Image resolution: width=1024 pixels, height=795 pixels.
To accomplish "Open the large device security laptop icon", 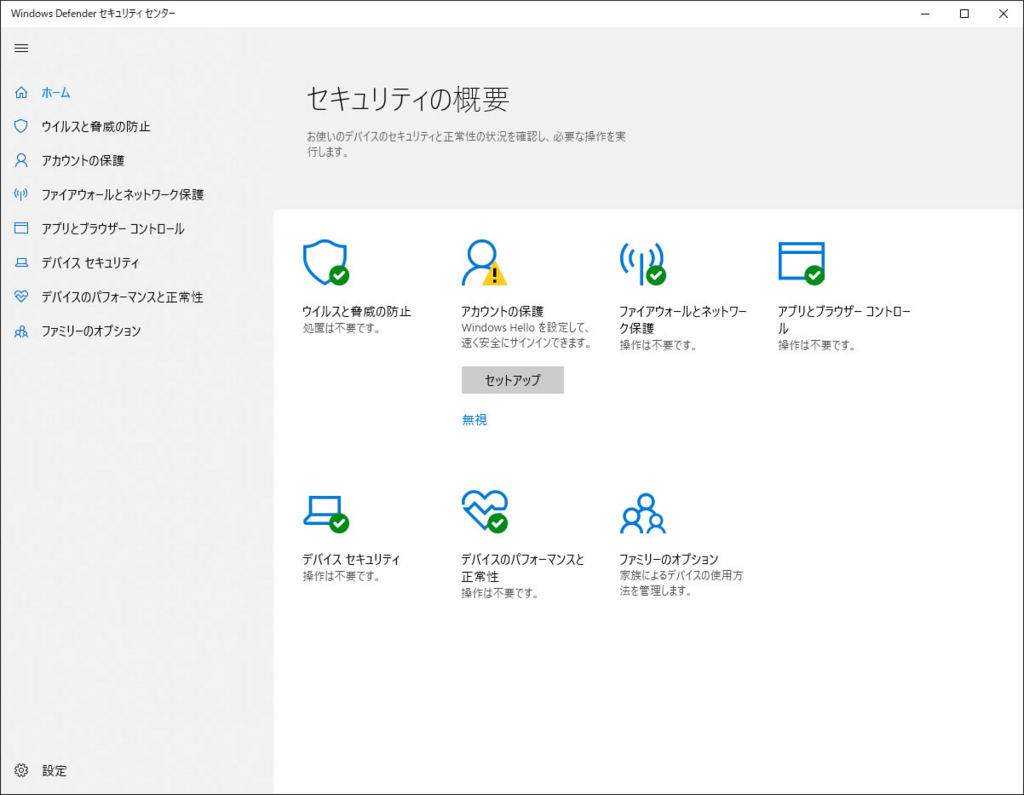I will tap(325, 513).
